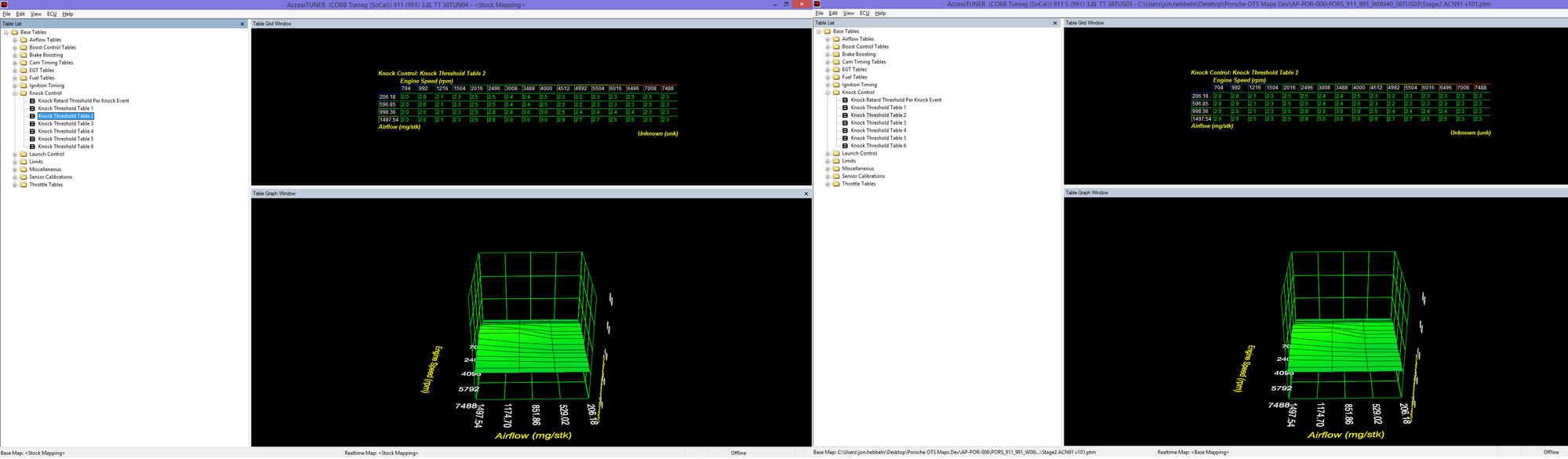Click Fuel Tables folder icon in Stock Mapping window

point(24,78)
